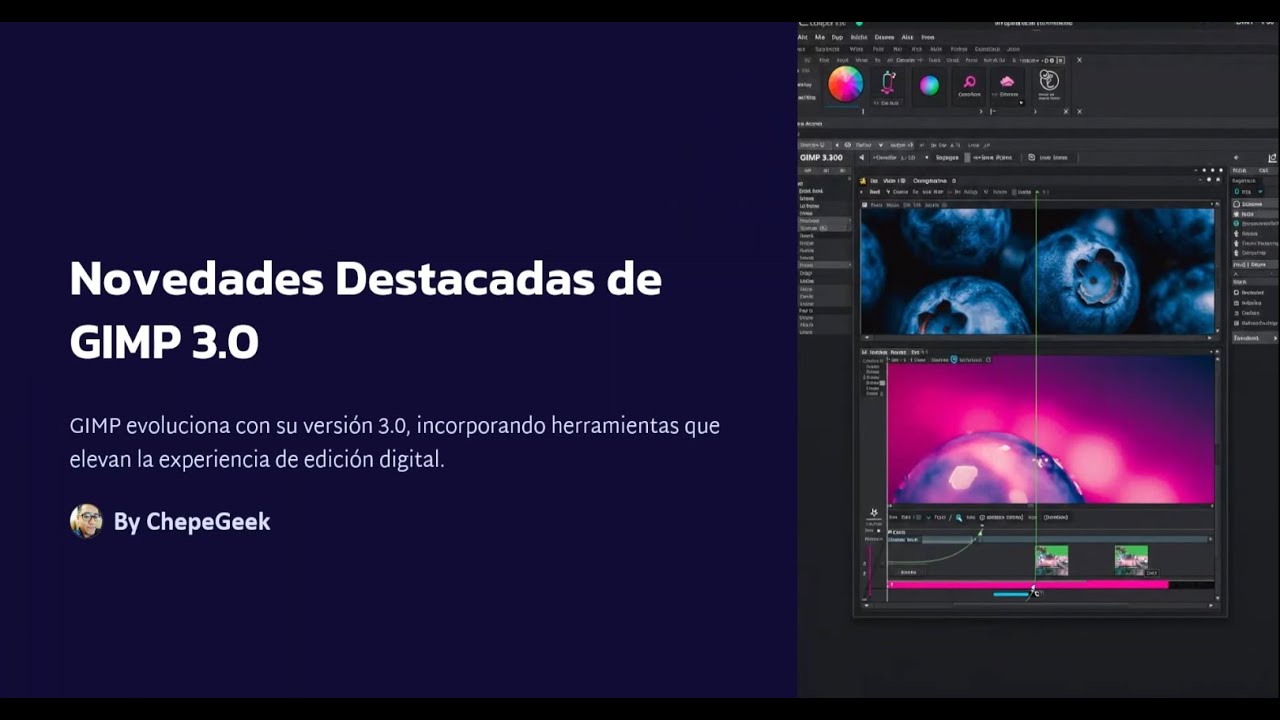The width and height of the screenshot is (1280, 720).
Task: Select the pink cloud icon
Action: tap(1007, 82)
